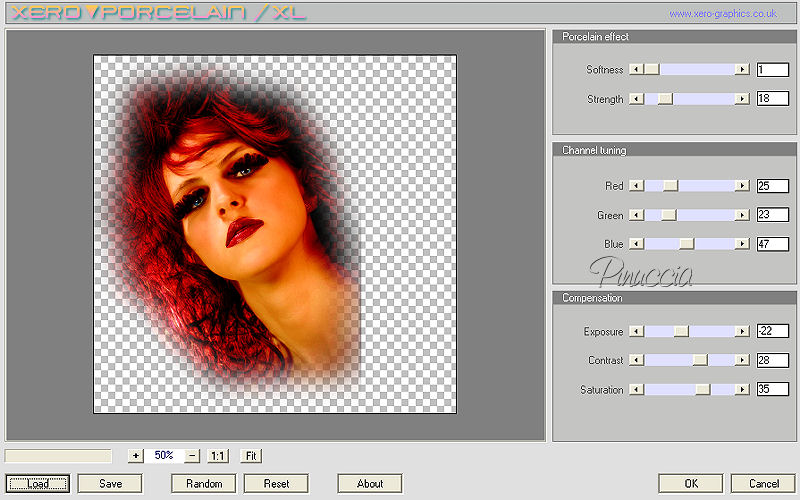Click Saturation slider right arrow
800x500 pixels.
click(742, 390)
